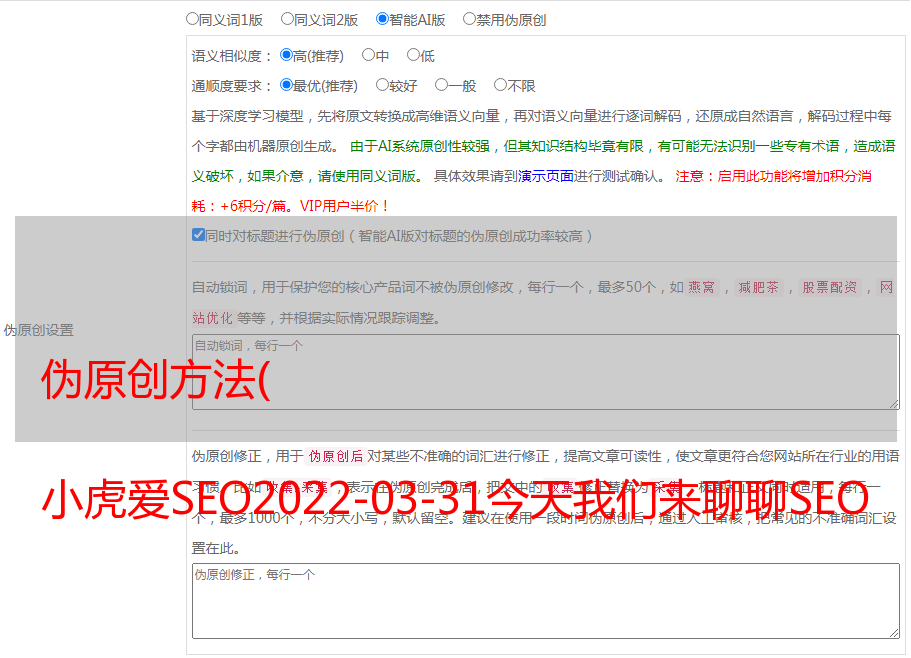Viewport: 911px width, 658px height.
Task: Click the 伪原创设置 section label
Action: click(39, 330)
